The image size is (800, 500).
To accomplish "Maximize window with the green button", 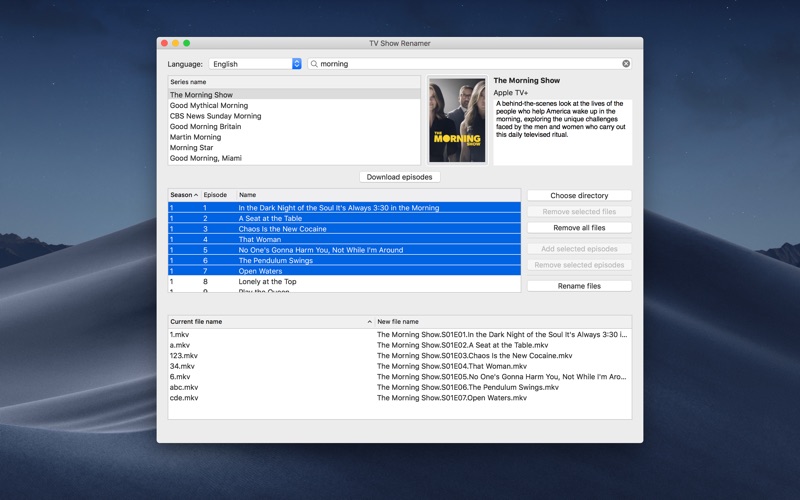I will click(187, 43).
